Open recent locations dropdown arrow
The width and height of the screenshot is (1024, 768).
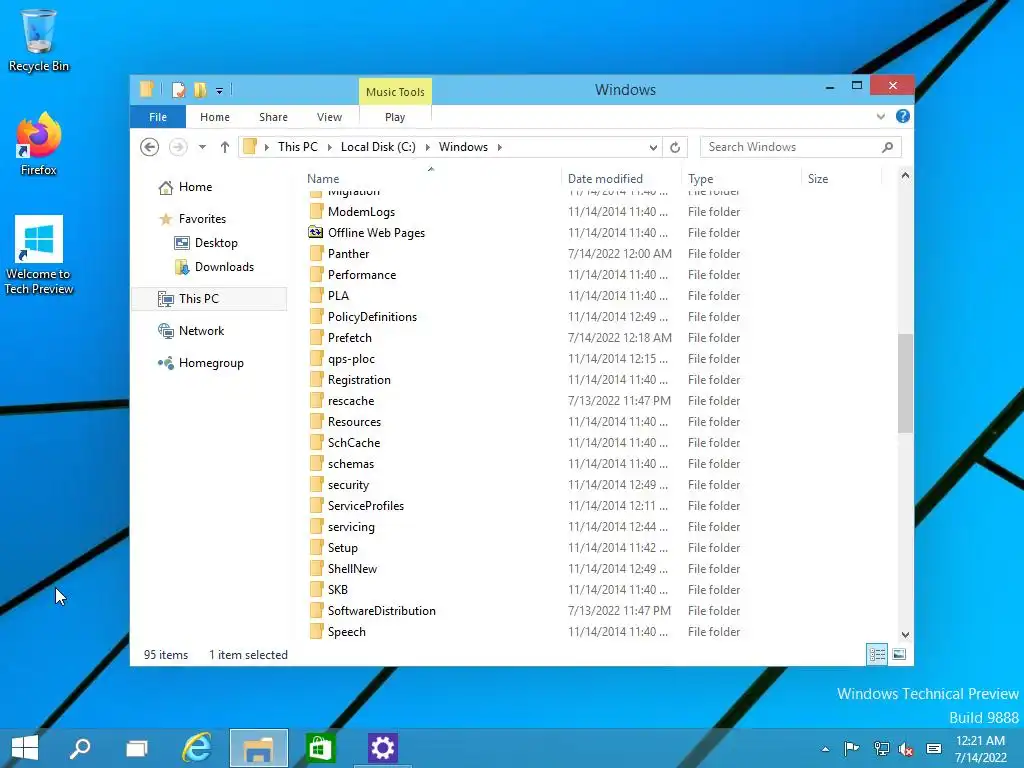pos(202,147)
